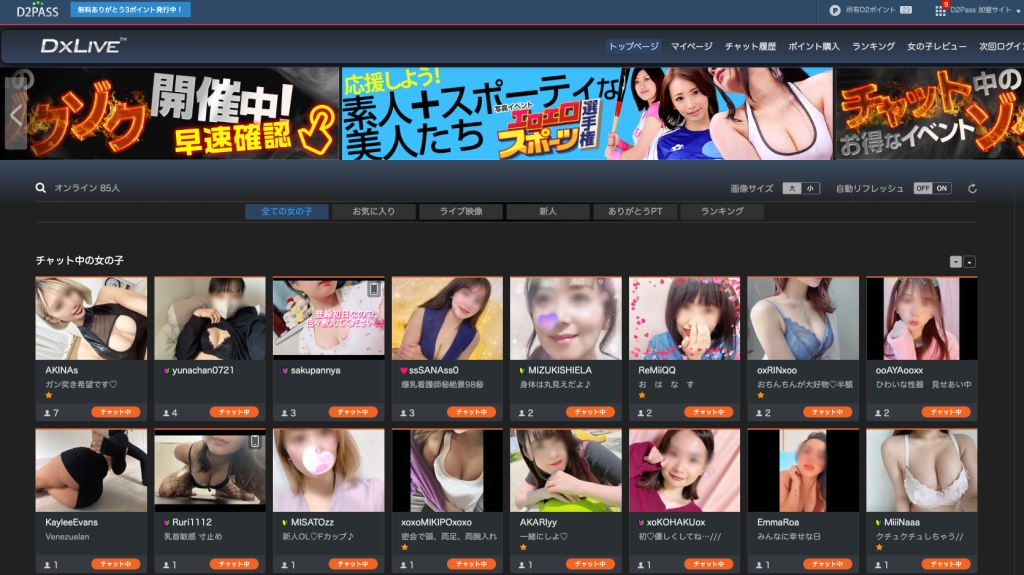Click the up arrow section expander
Screen dimensions: 1024x575
pos(969,262)
